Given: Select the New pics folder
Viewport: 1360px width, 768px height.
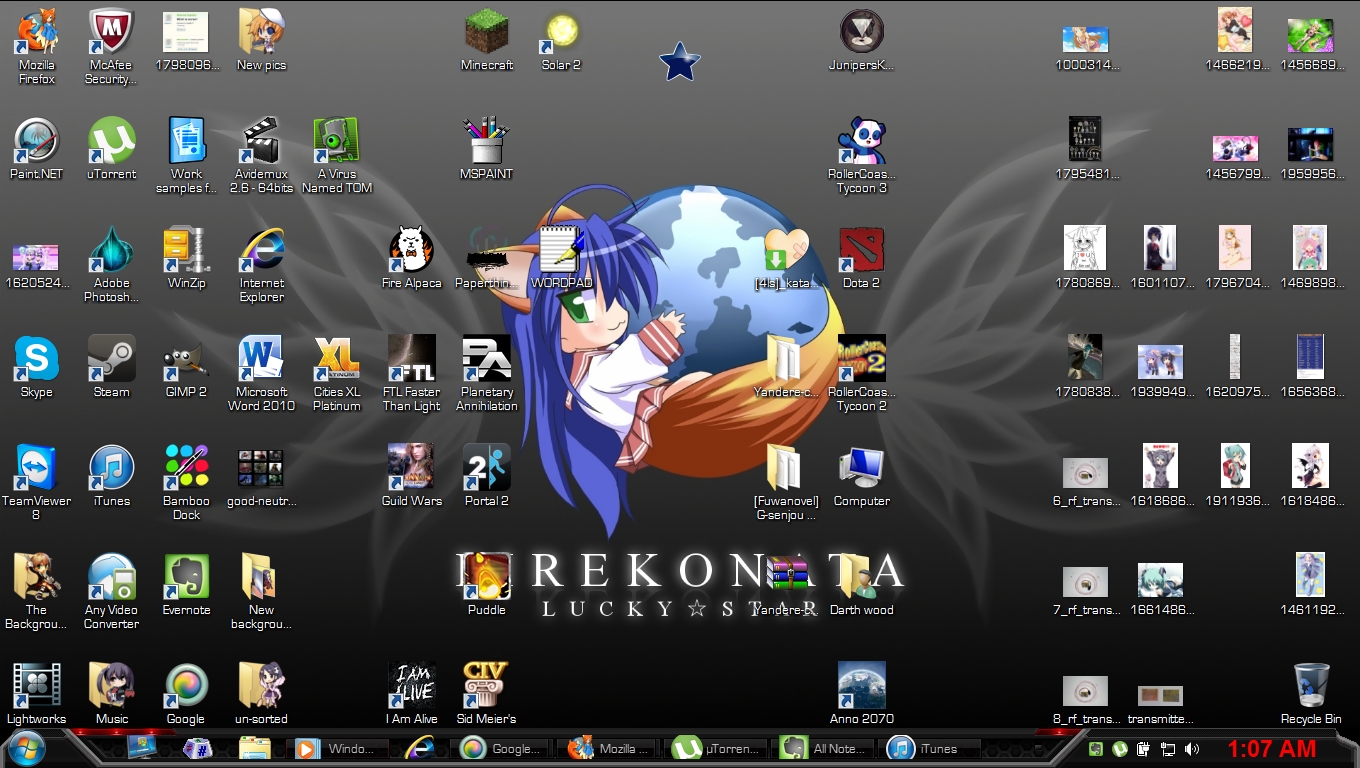Looking at the screenshot, I should coord(262,40).
